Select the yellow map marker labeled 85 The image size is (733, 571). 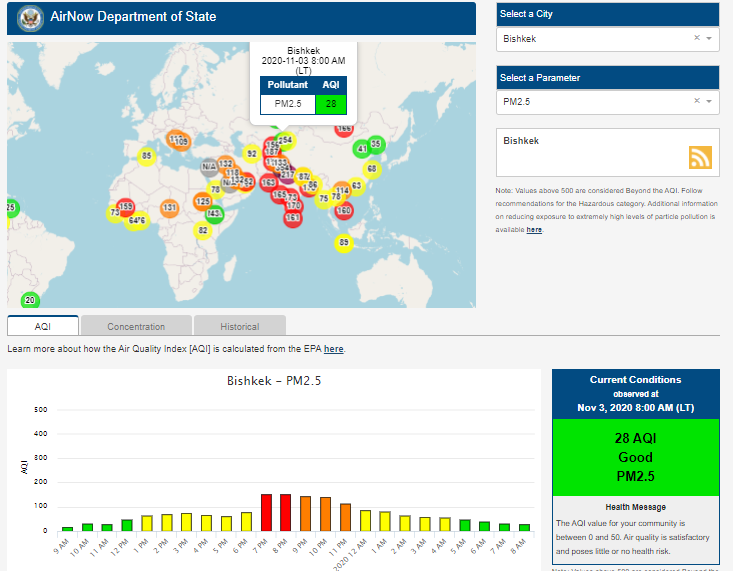pos(147,156)
